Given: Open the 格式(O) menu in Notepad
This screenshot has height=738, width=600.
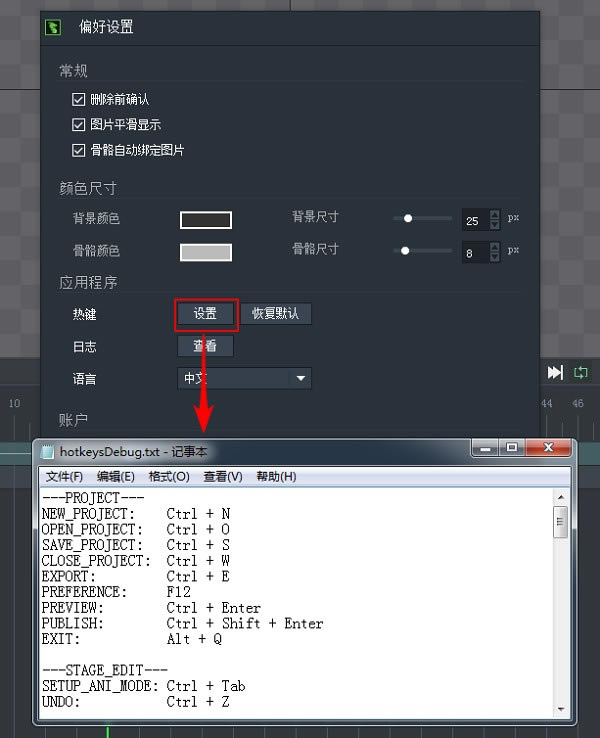Looking at the screenshot, I should (x=169, y=476).
